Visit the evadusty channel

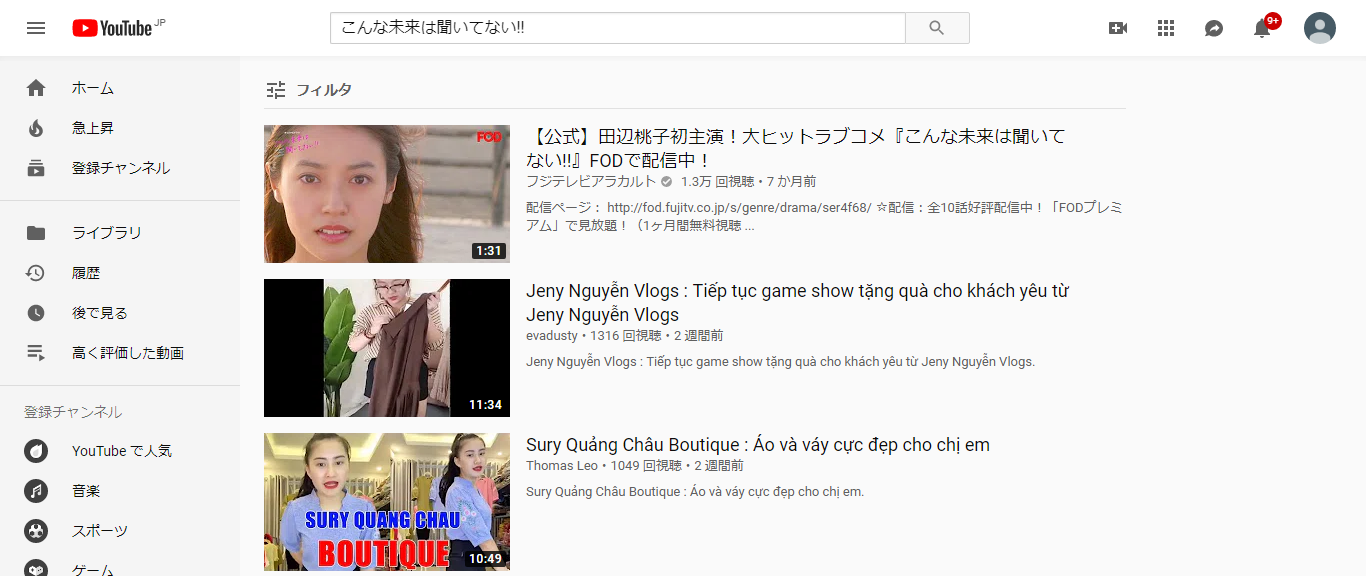point(552,336)
